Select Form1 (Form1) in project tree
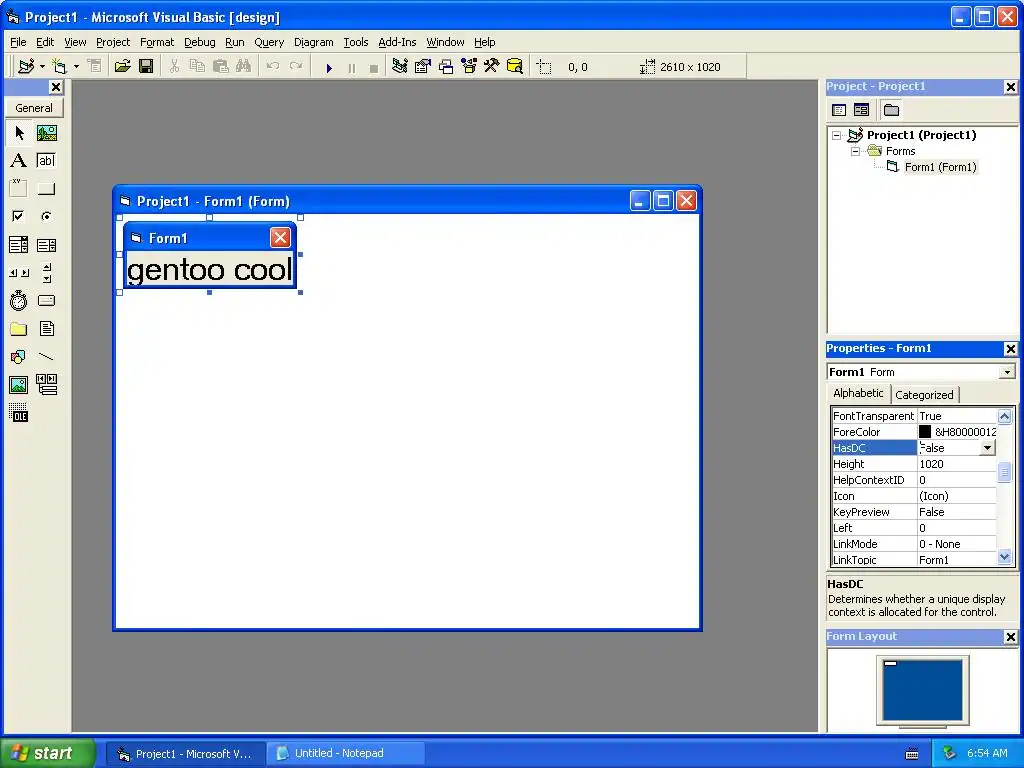The image size is (1024, 768). point(940,167)
